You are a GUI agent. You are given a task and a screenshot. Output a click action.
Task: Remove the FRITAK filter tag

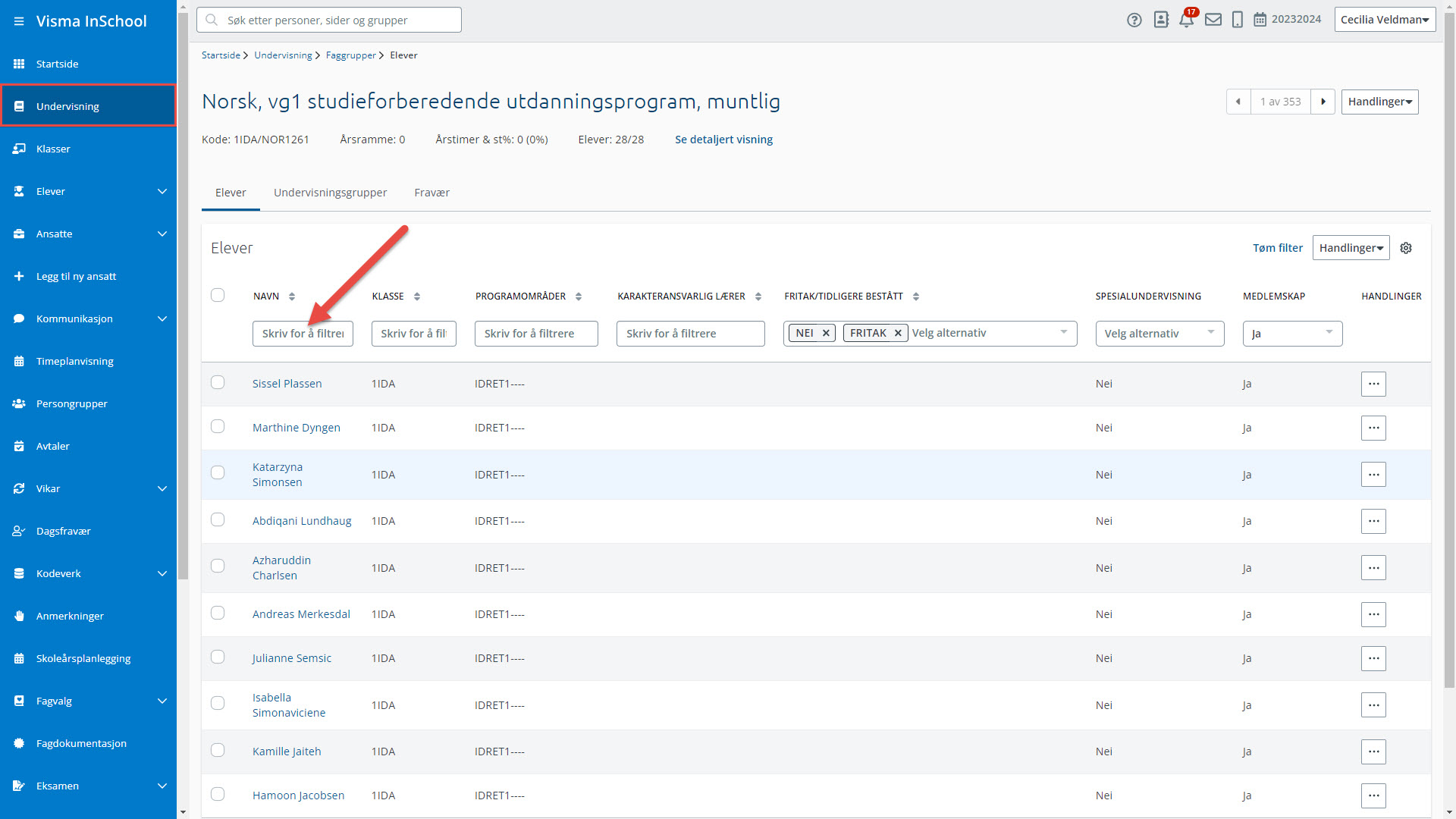[898, 333]
